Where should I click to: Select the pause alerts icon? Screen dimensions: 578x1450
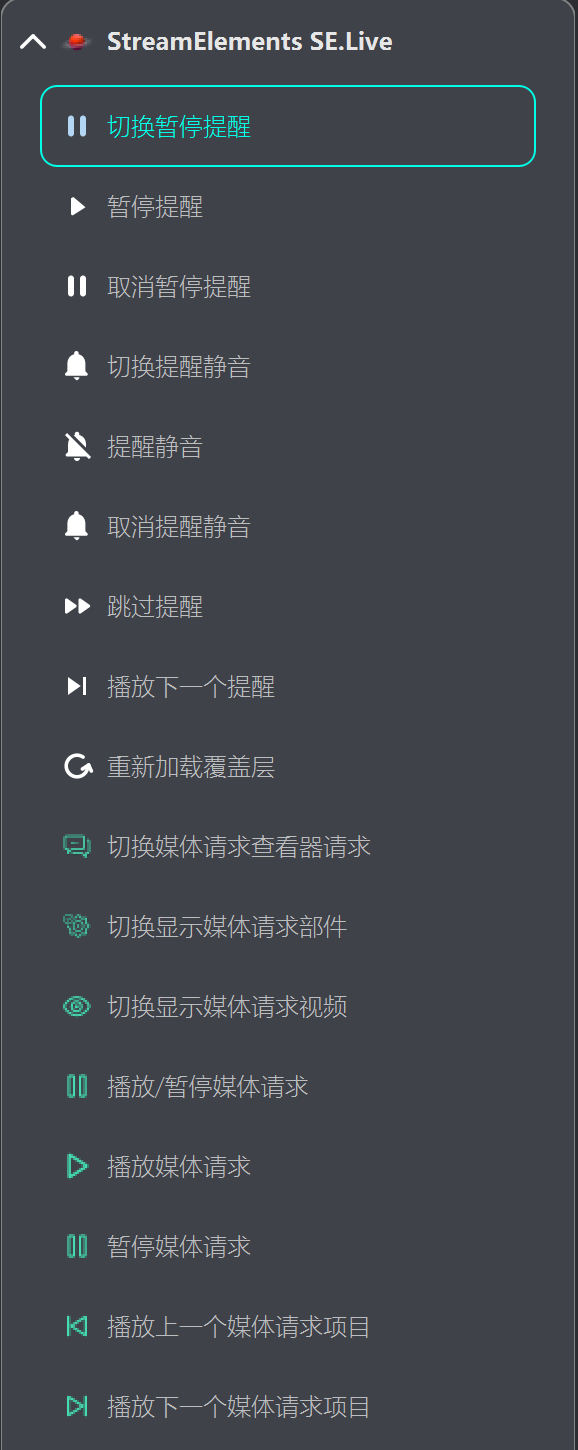pos(77,206)
